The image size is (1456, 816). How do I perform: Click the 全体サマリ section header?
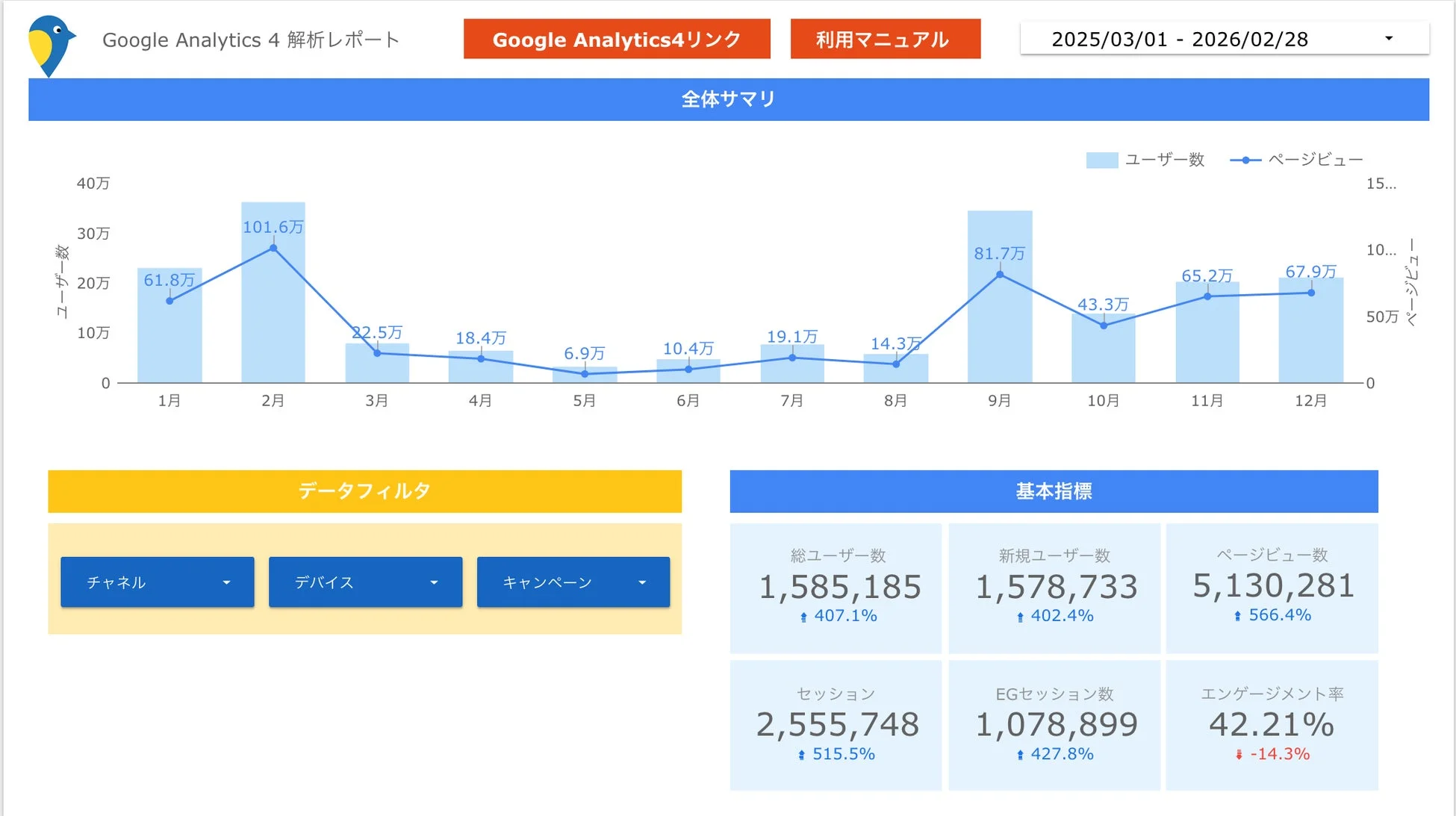point(727,99)
